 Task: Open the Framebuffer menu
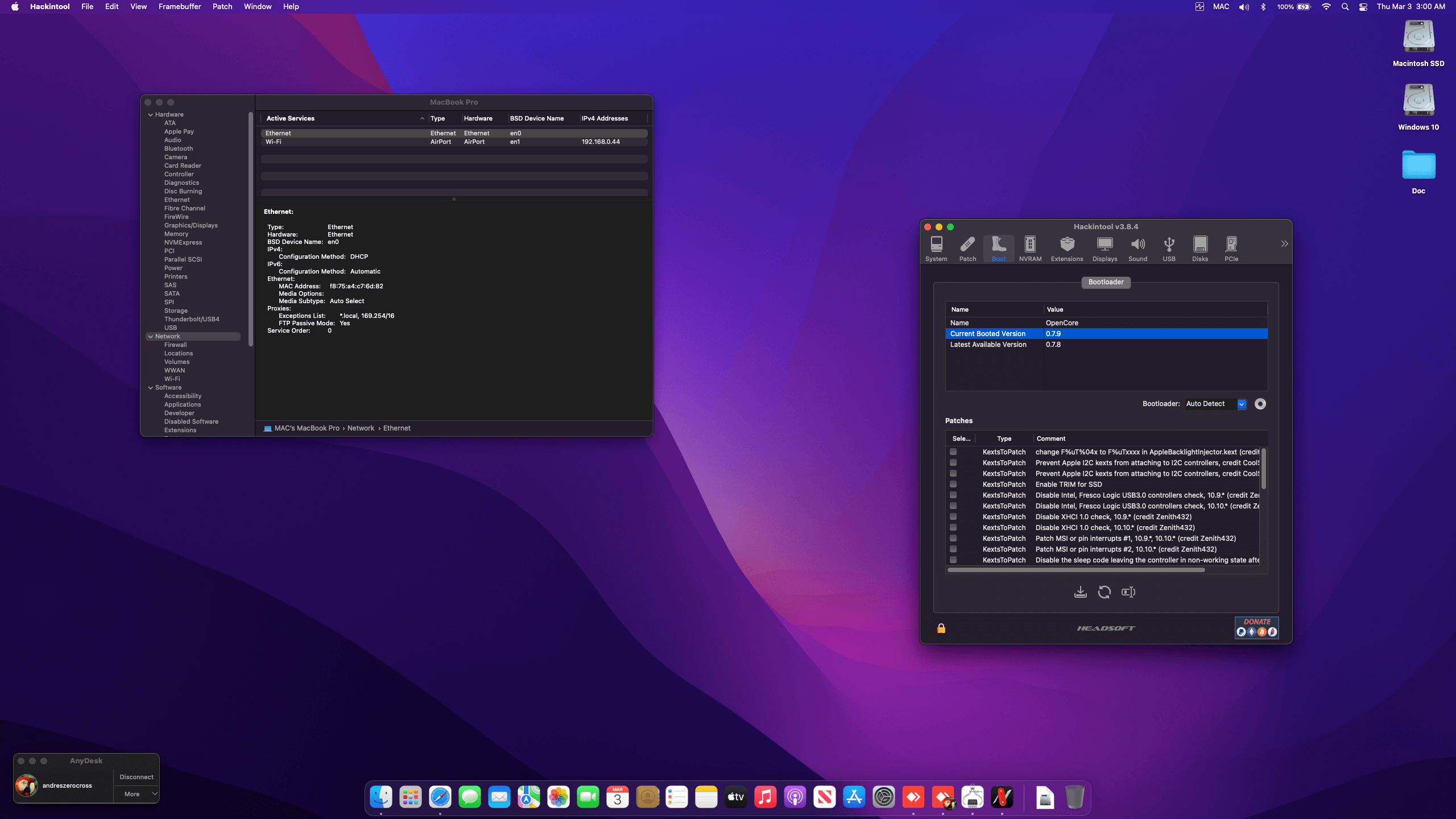[180, 7]
